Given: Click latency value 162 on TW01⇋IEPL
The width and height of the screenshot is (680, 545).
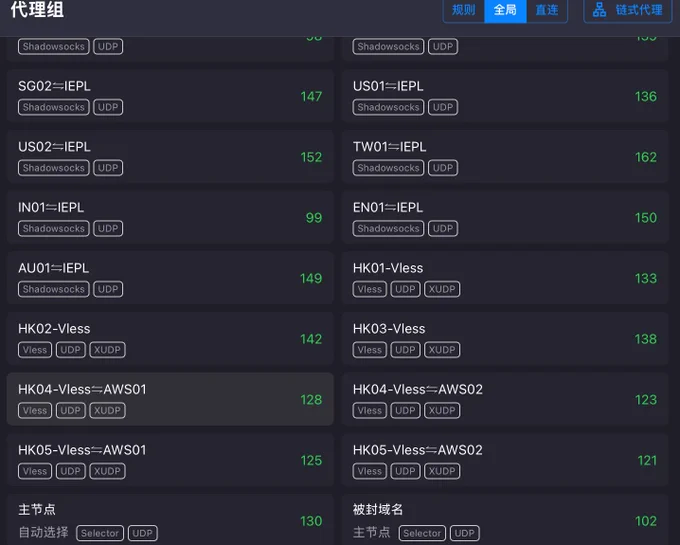Looking at the screenshot, I should pyautogui.click(x=646, y=157).
